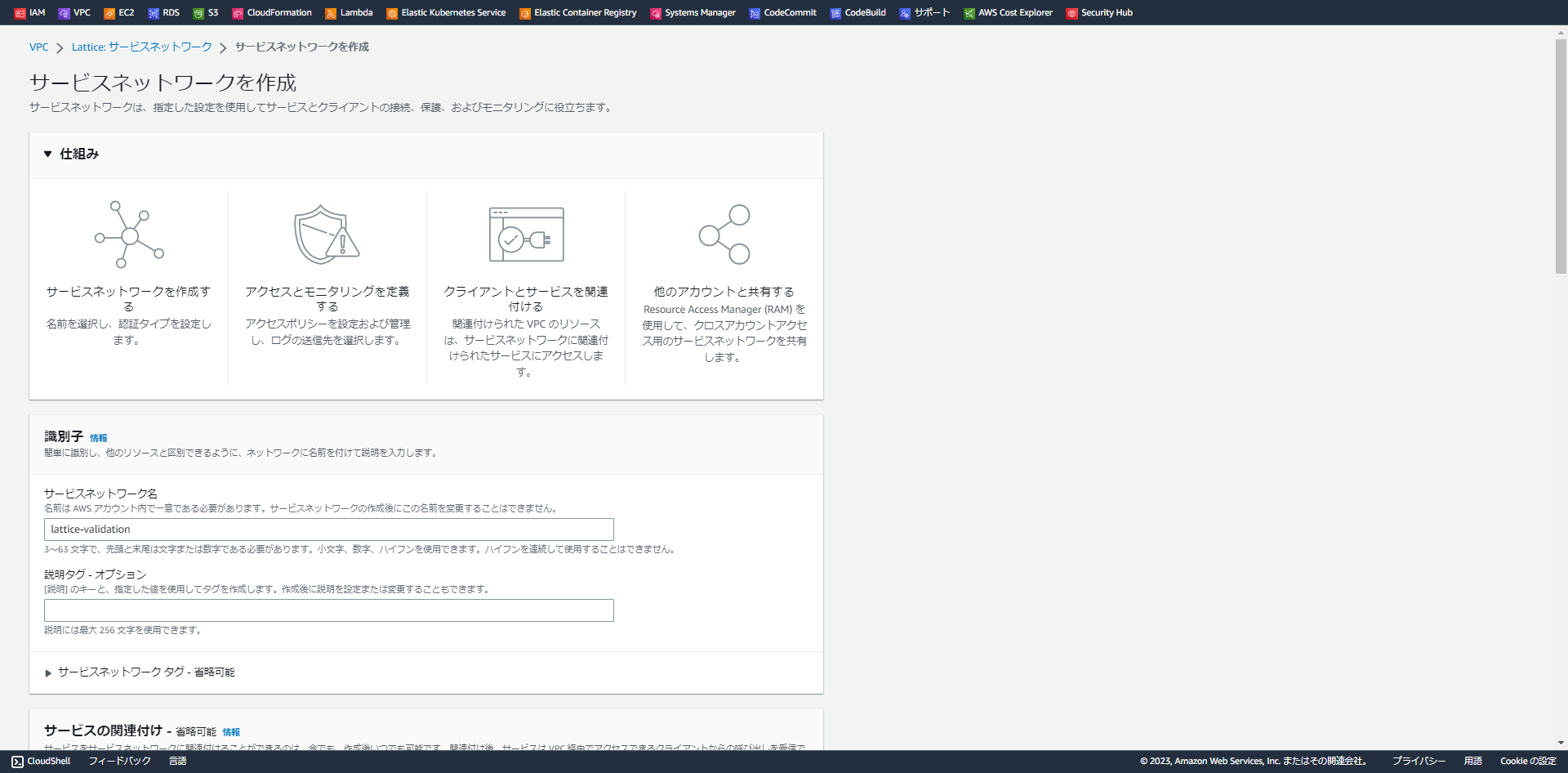Open the RDS service shortcut icon

point(153,13)
